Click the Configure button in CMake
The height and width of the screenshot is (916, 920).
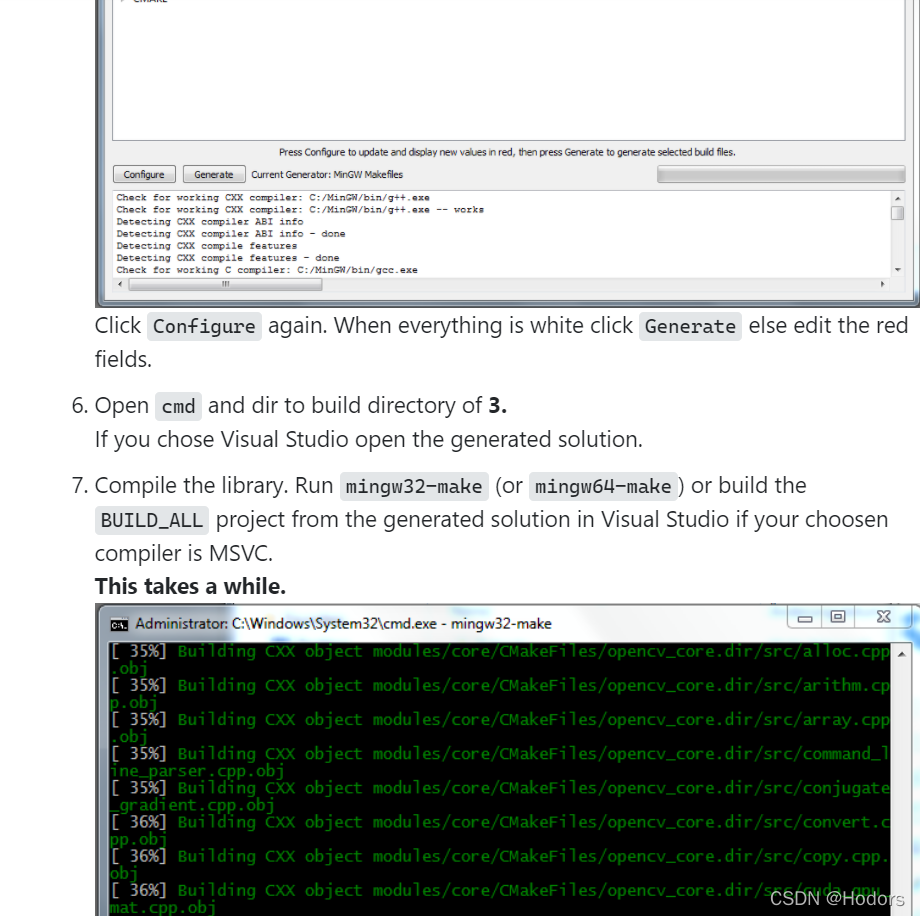click(x=143, y=173)
